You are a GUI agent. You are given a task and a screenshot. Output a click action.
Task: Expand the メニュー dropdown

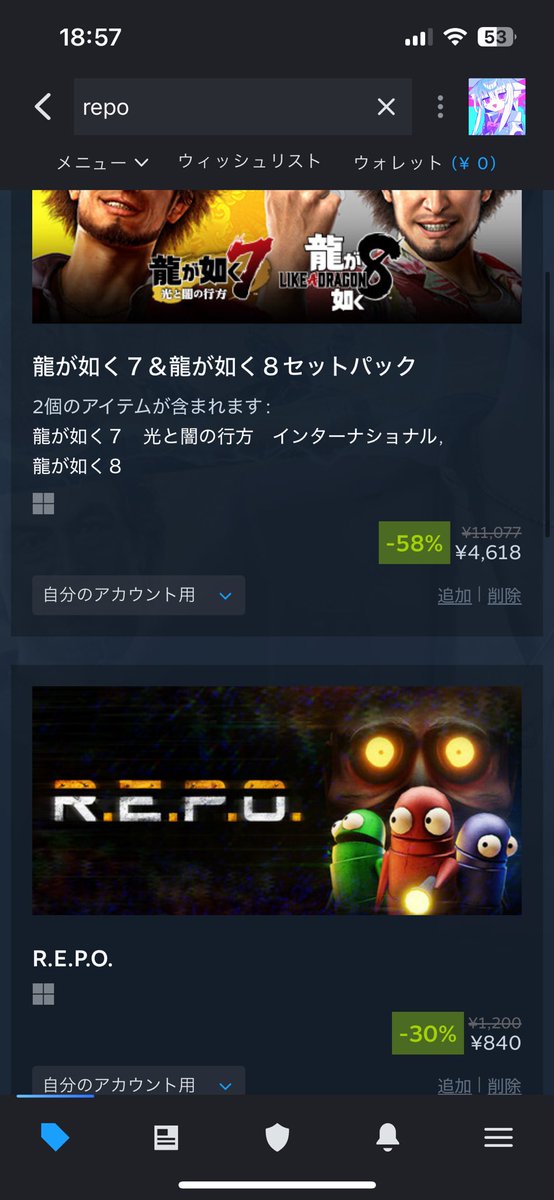pyautogui.click(x=102, y=162)
